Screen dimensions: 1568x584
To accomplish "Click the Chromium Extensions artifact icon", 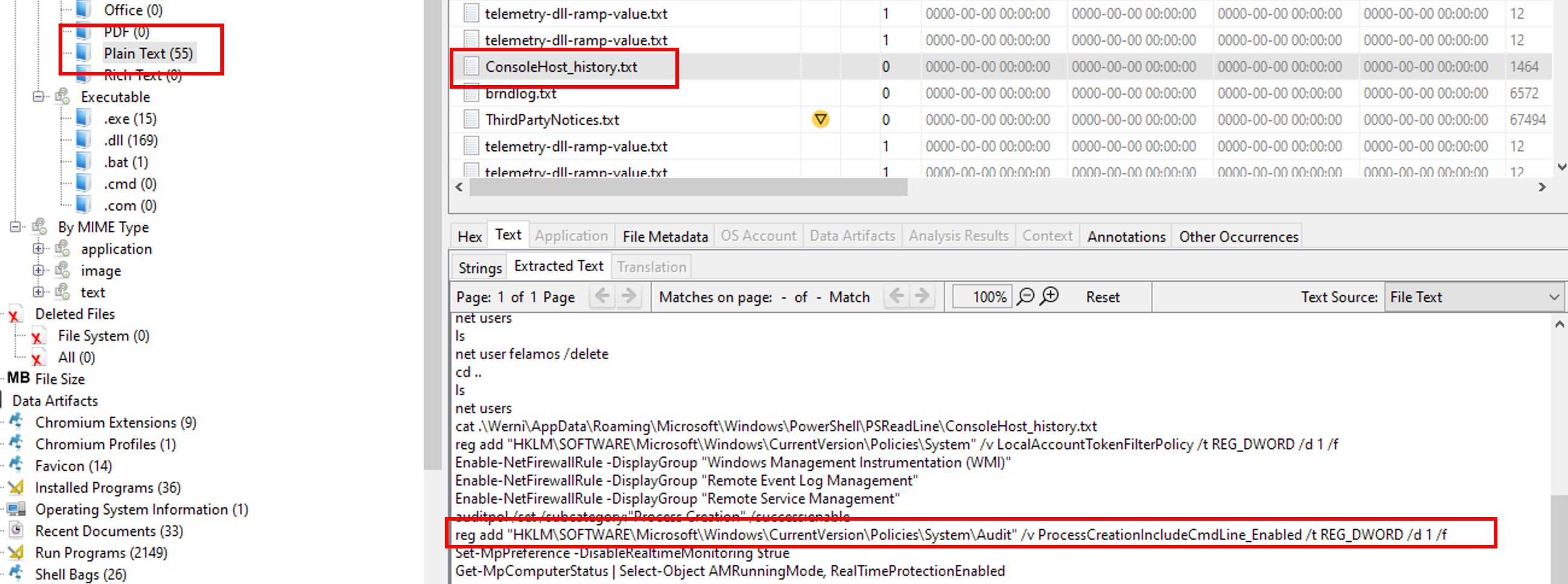I will 16,422.
